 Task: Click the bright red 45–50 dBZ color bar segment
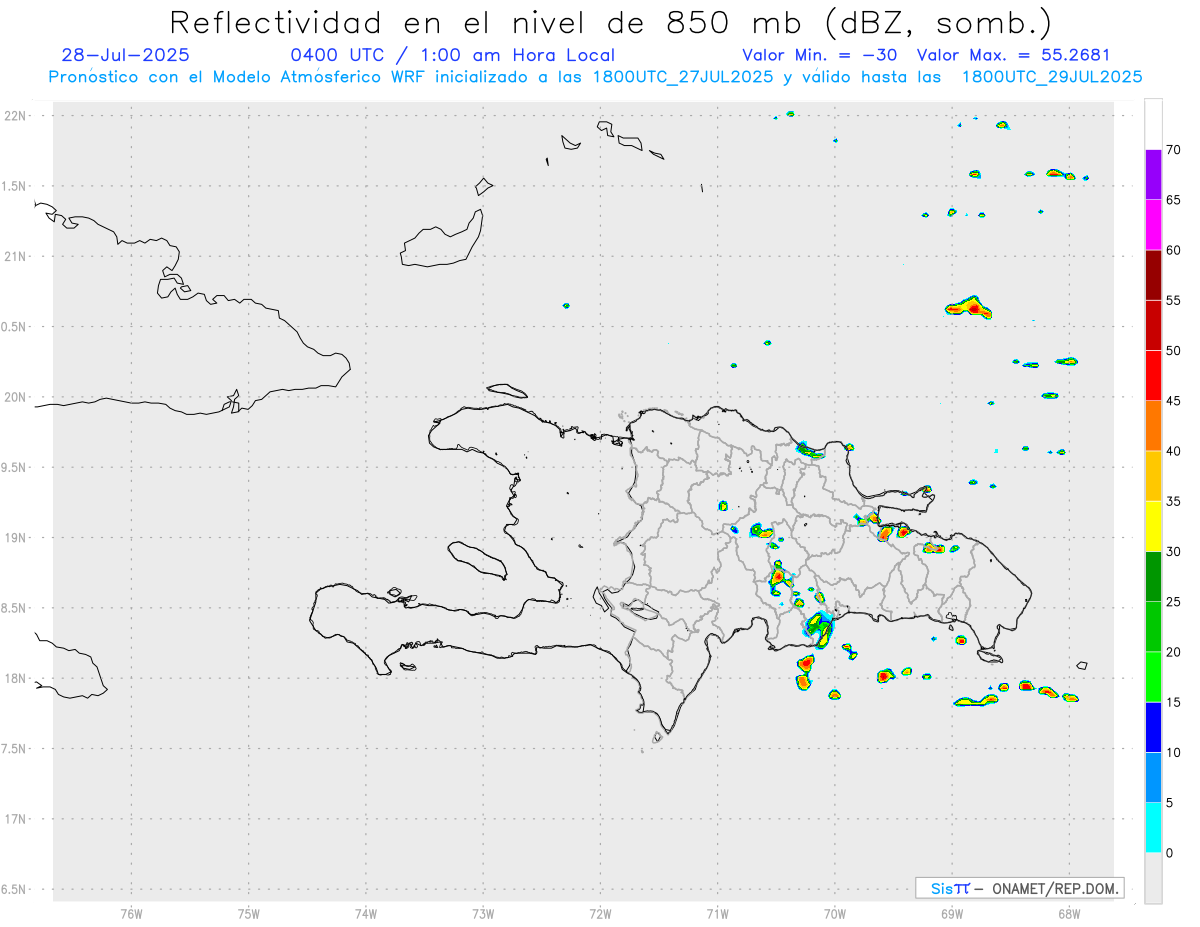1153,376
